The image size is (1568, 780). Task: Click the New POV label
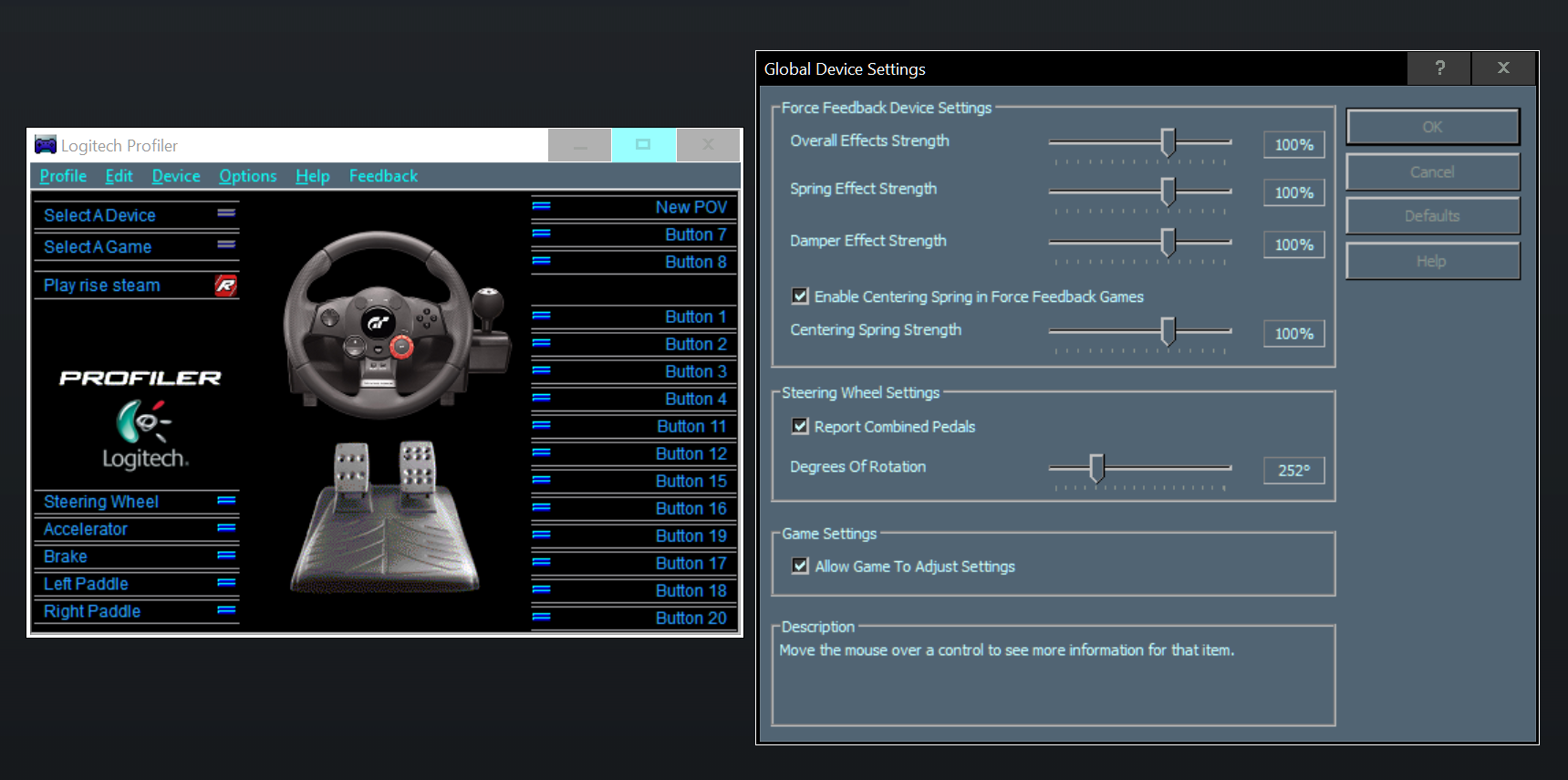[691, 207]
